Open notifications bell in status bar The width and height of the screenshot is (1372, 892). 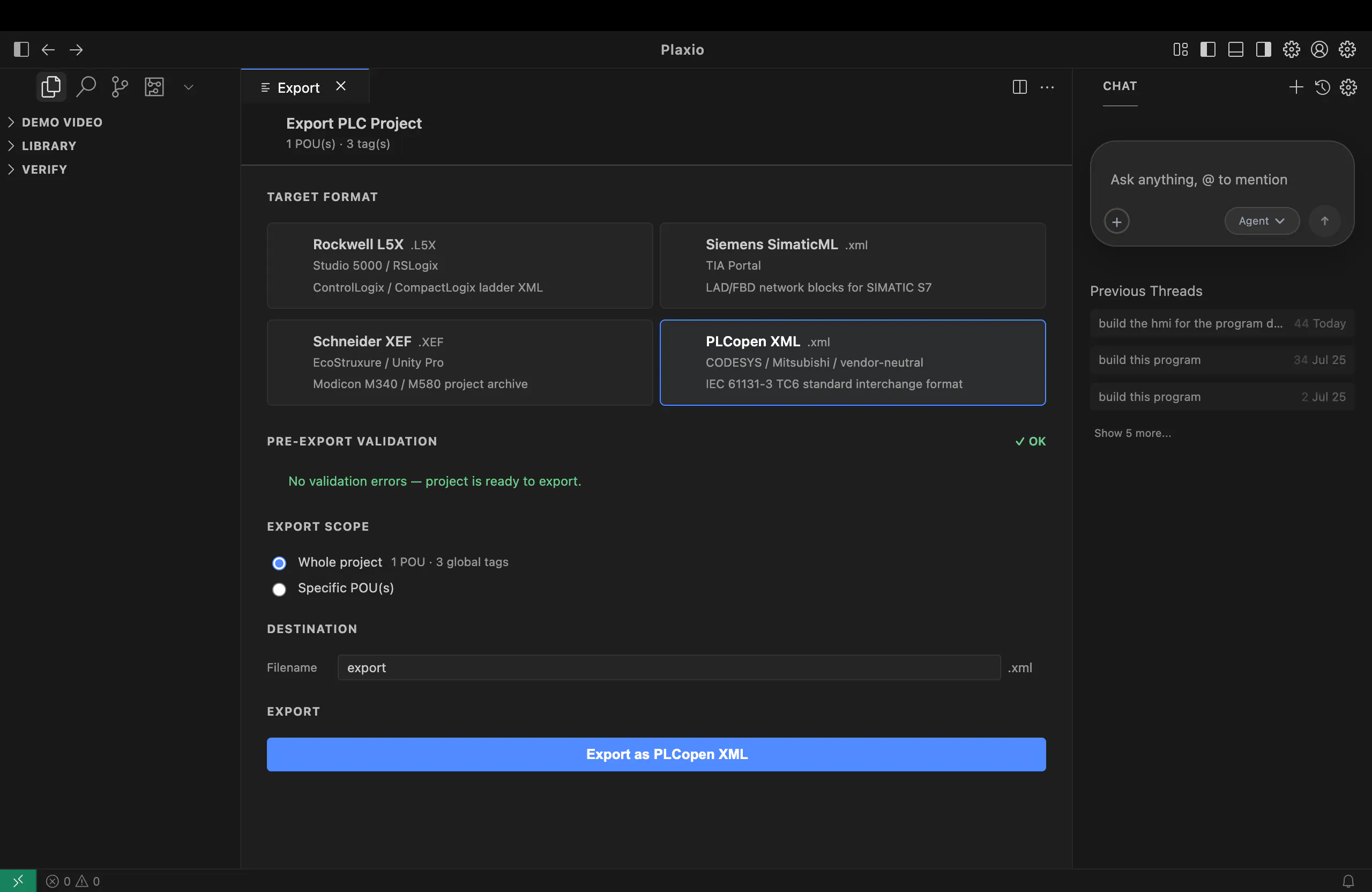click(1348, 881)
